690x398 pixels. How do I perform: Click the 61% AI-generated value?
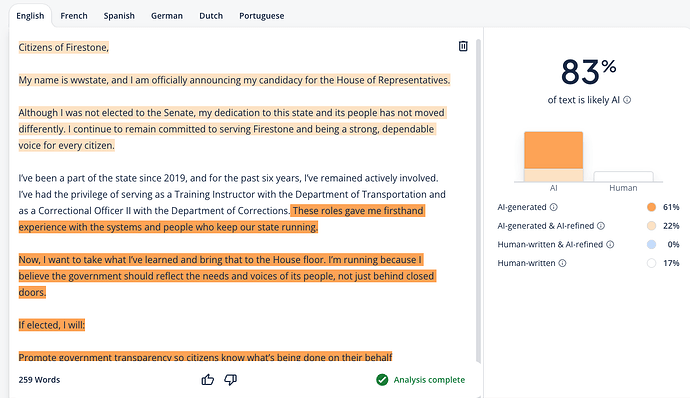pyautogui.click(x=671, y=207)
